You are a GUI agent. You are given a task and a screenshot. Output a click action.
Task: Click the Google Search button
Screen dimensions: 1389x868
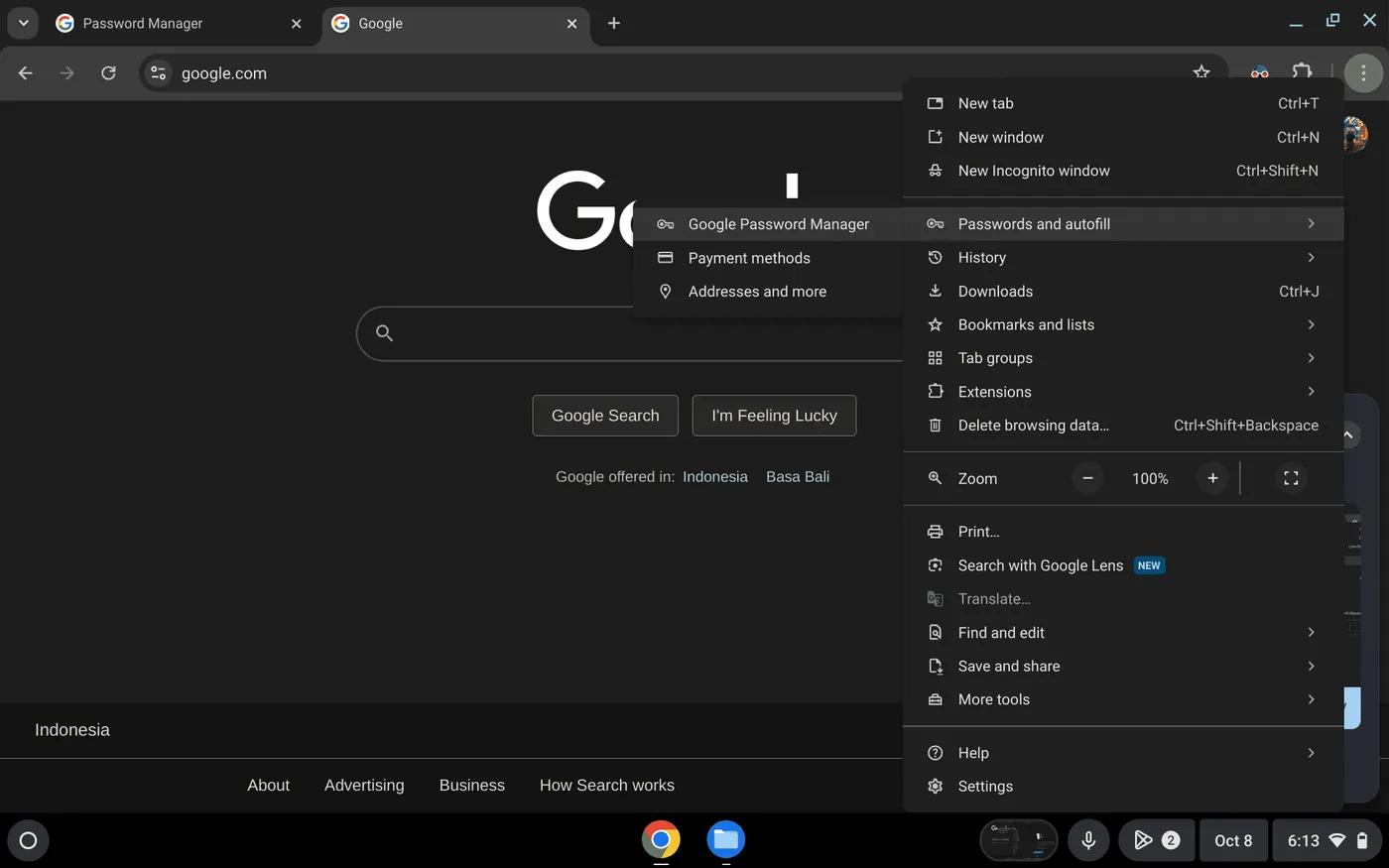point(605,416)
